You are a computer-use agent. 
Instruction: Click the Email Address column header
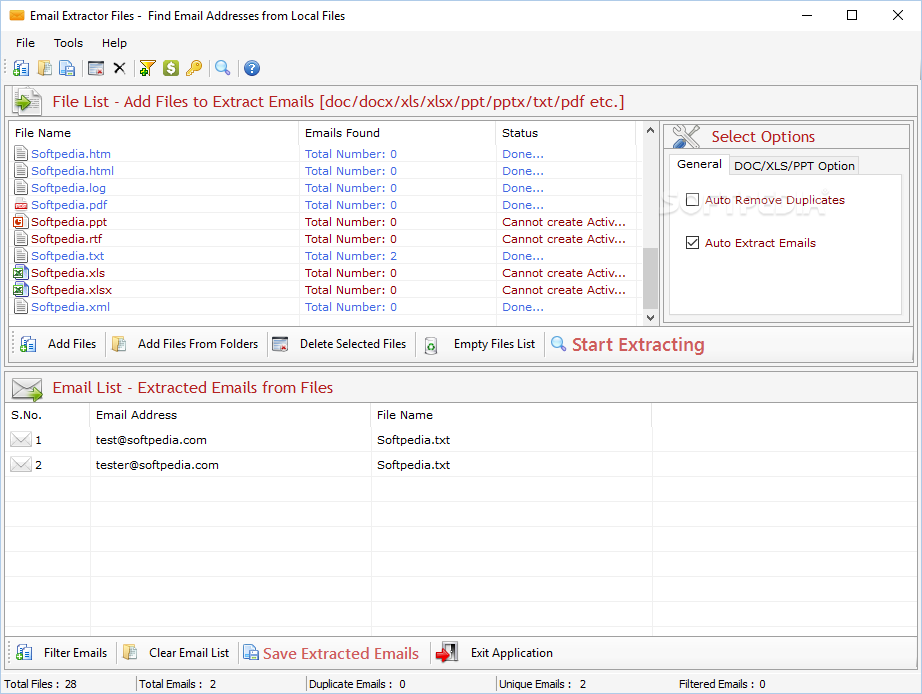coord(230,415)
